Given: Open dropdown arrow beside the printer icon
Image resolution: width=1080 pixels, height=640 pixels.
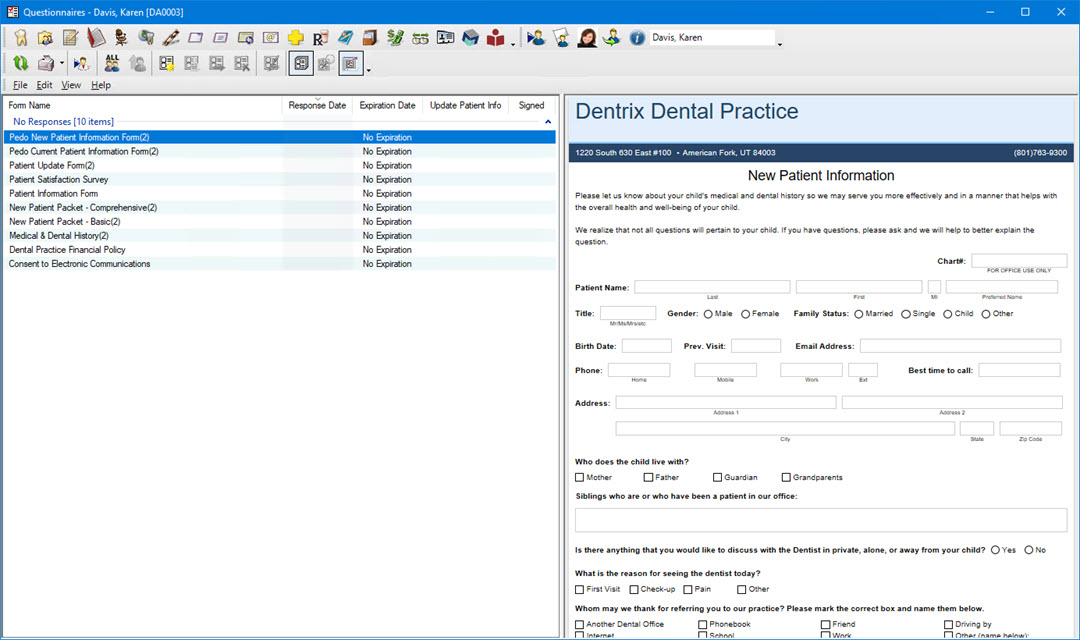Looking at the screenshot, I should (x=62, y=64).
